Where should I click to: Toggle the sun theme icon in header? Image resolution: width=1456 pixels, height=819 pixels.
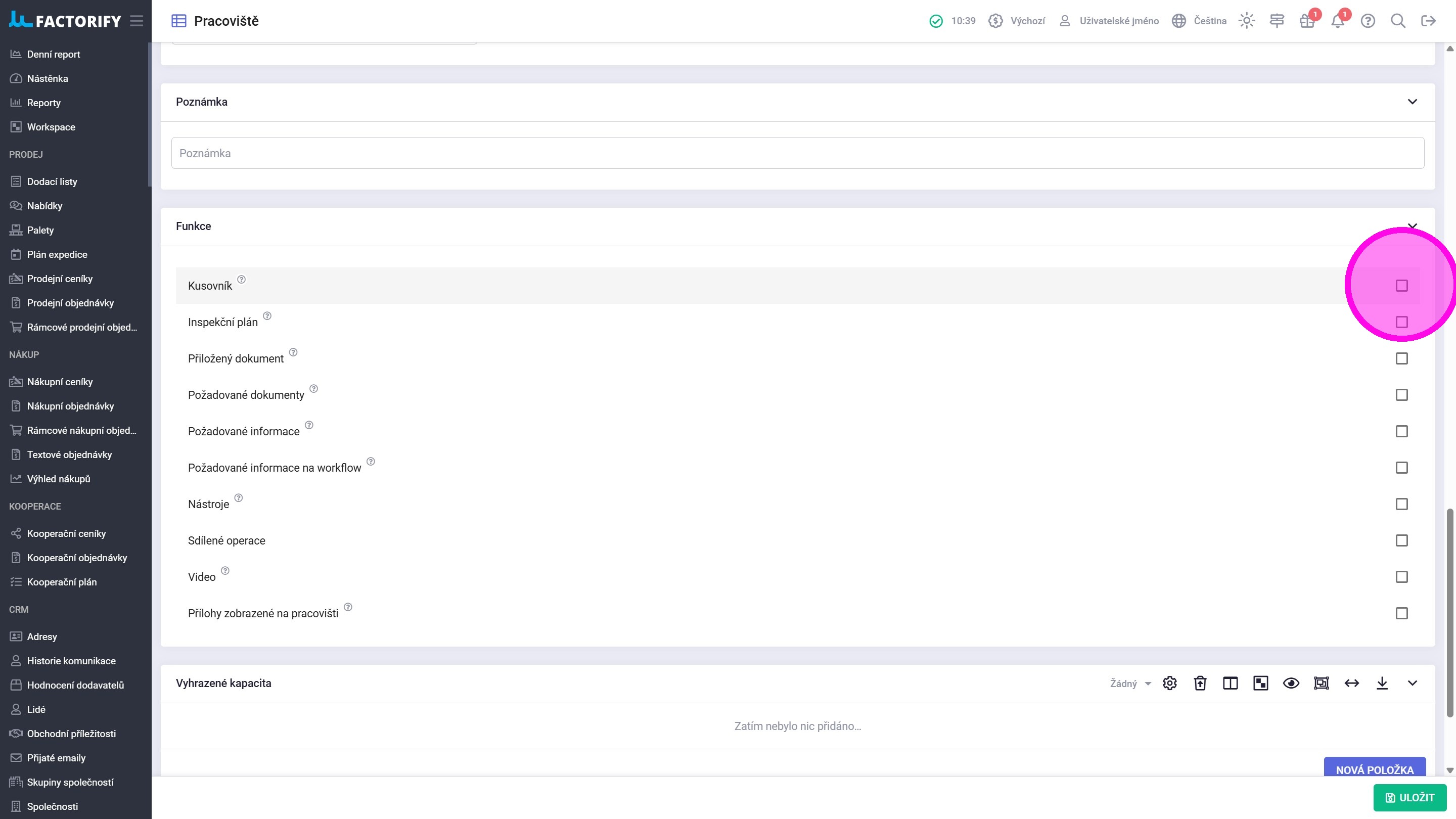[x=1246, y=21]
